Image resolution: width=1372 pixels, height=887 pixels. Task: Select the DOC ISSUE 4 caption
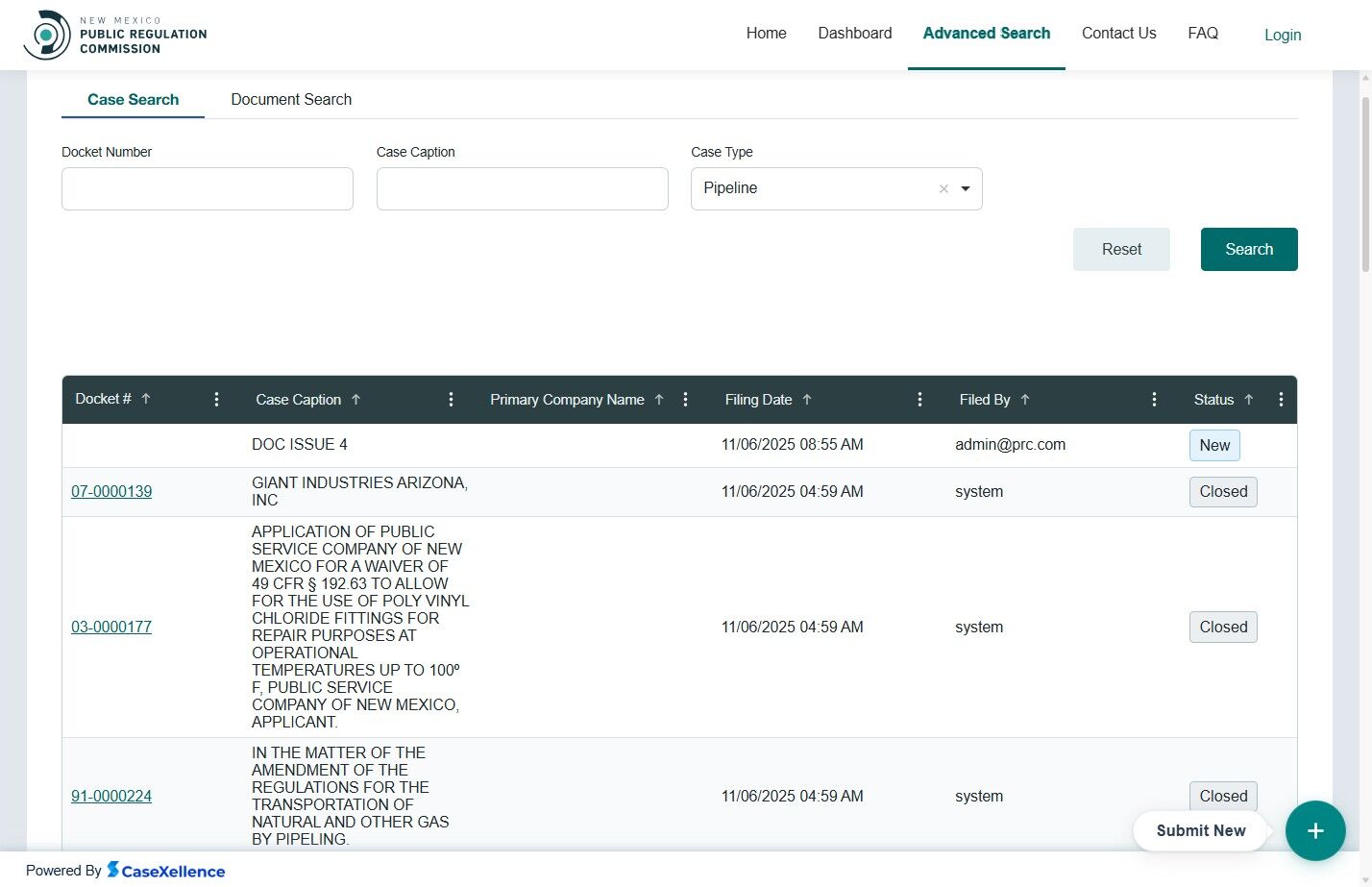[300, 445]
